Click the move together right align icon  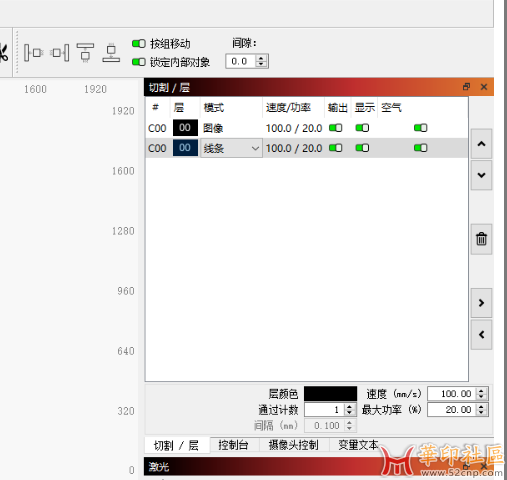(60, 53)
